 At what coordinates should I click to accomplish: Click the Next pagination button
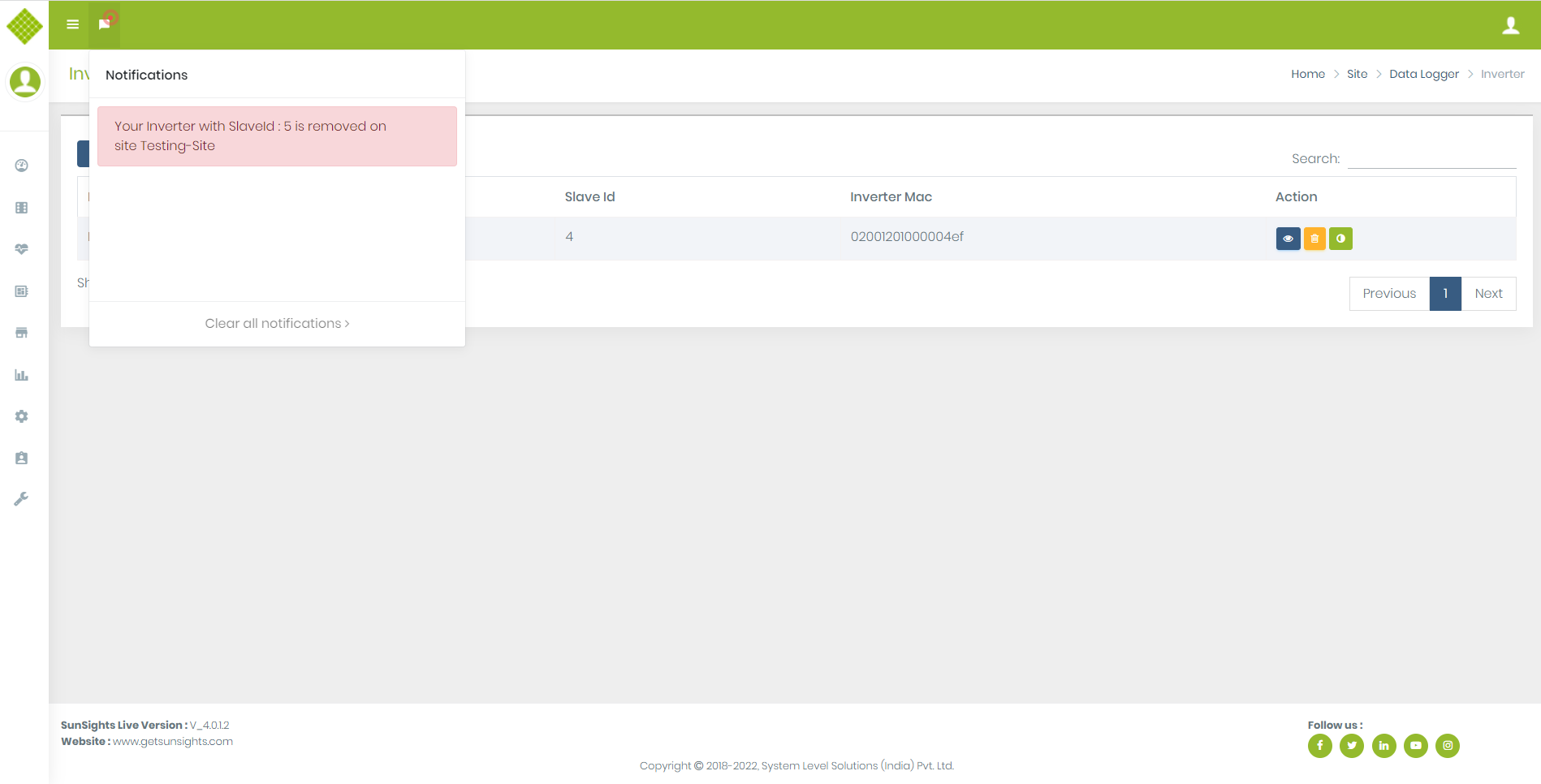point(1488,294)
